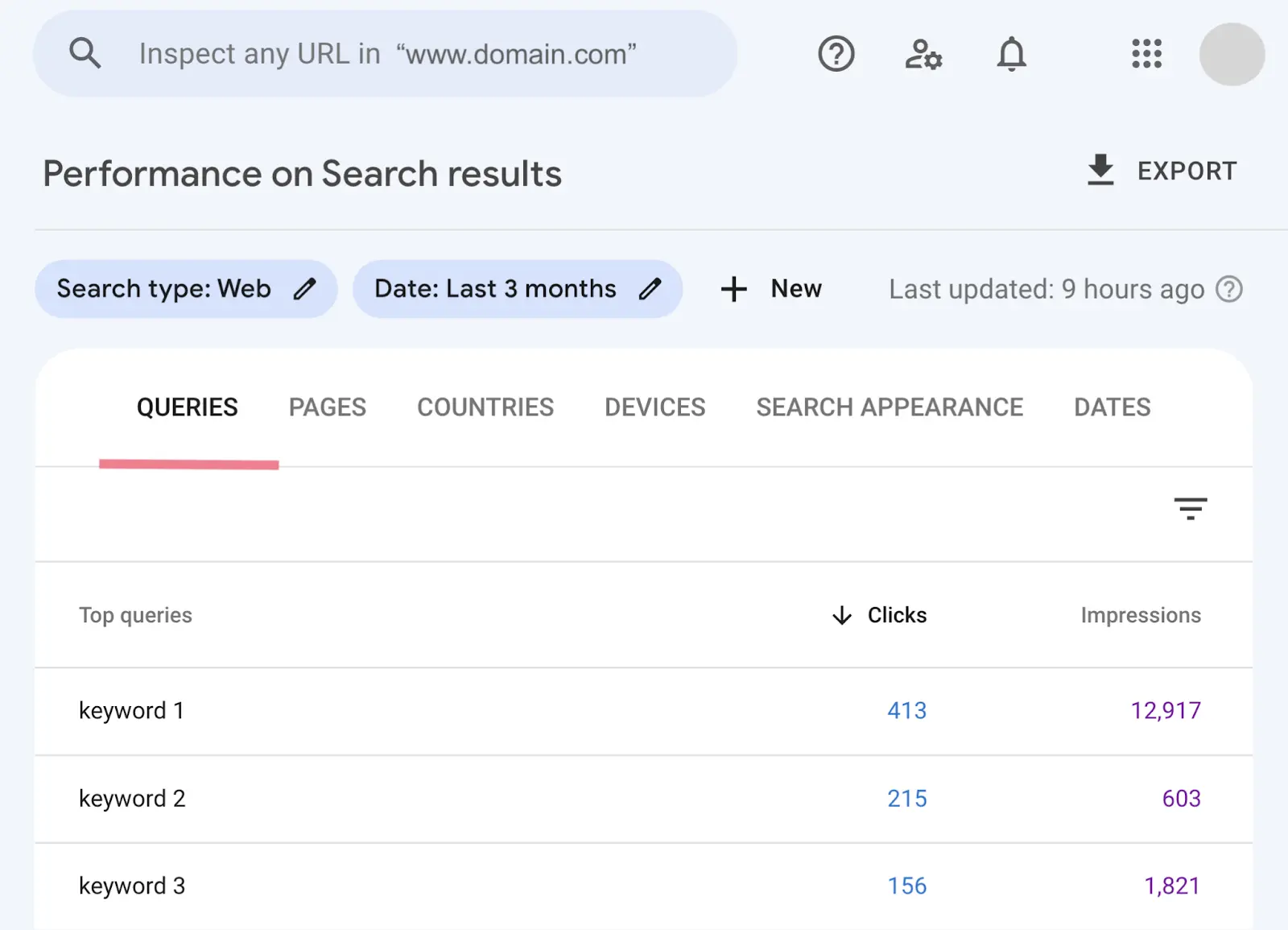Click the EXPORT button

pos(1162,171)
